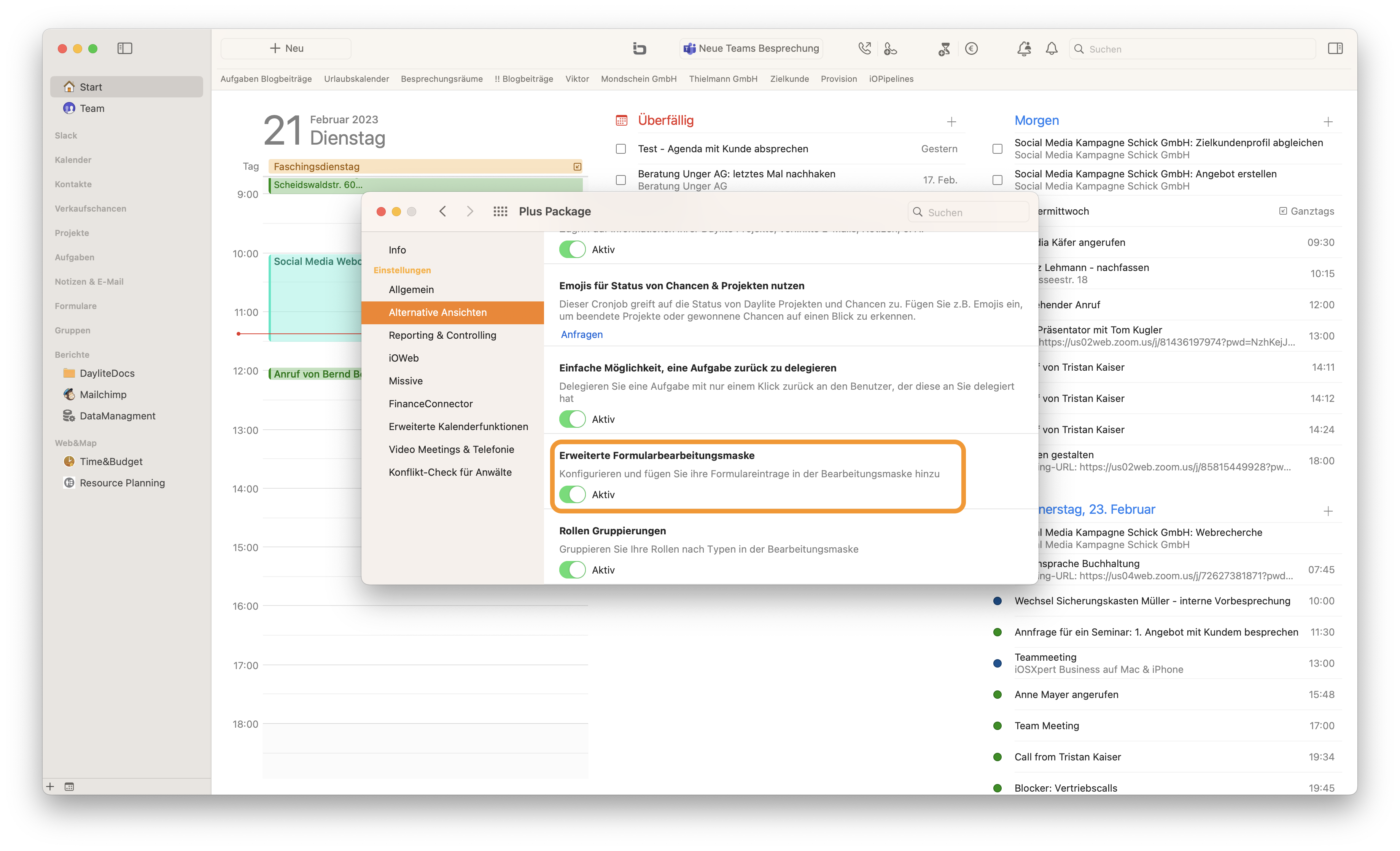Toggle Aktiv for Aufgabe zurück delegieren
The height and width of the screenshot is (851, 1400).
tap(572, 419)
